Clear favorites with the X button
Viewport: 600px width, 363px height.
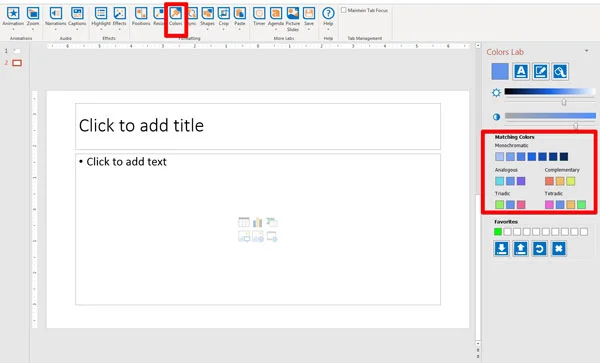559,249
